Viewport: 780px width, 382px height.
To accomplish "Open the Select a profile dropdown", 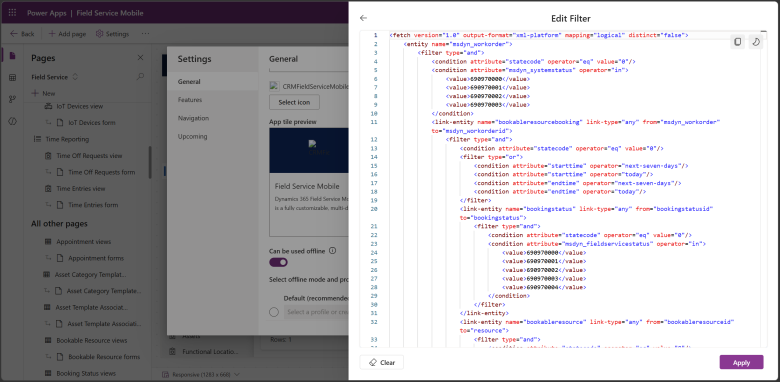I will [316, 312].
